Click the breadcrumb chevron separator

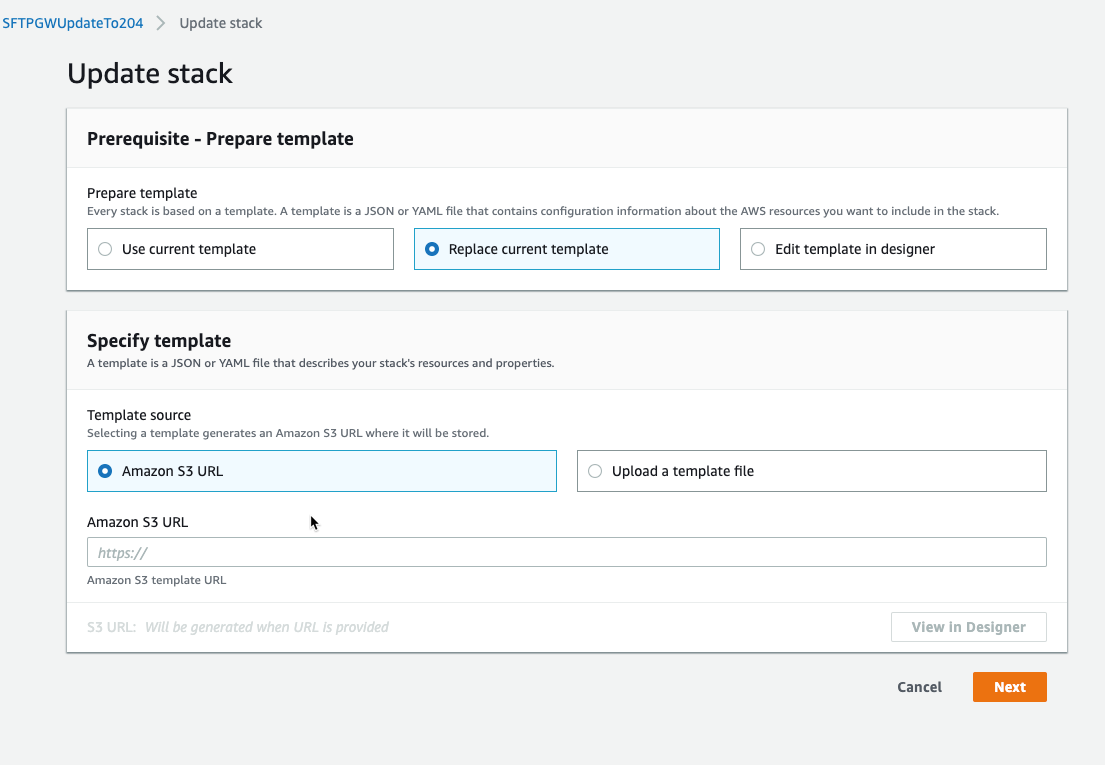coord(161,23)
